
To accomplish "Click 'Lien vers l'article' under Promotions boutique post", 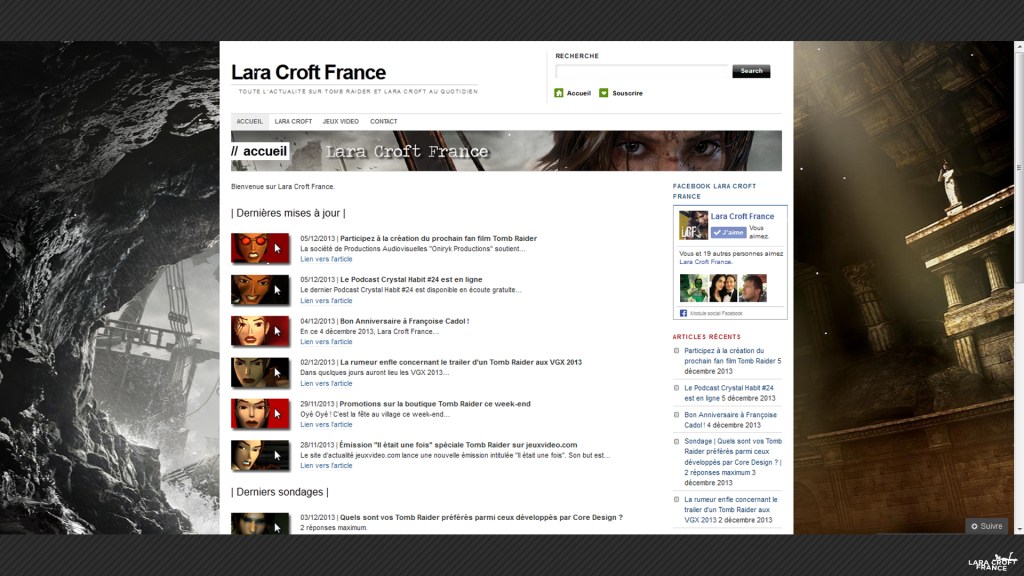I will pyautogui.click(x=326, y=425).
